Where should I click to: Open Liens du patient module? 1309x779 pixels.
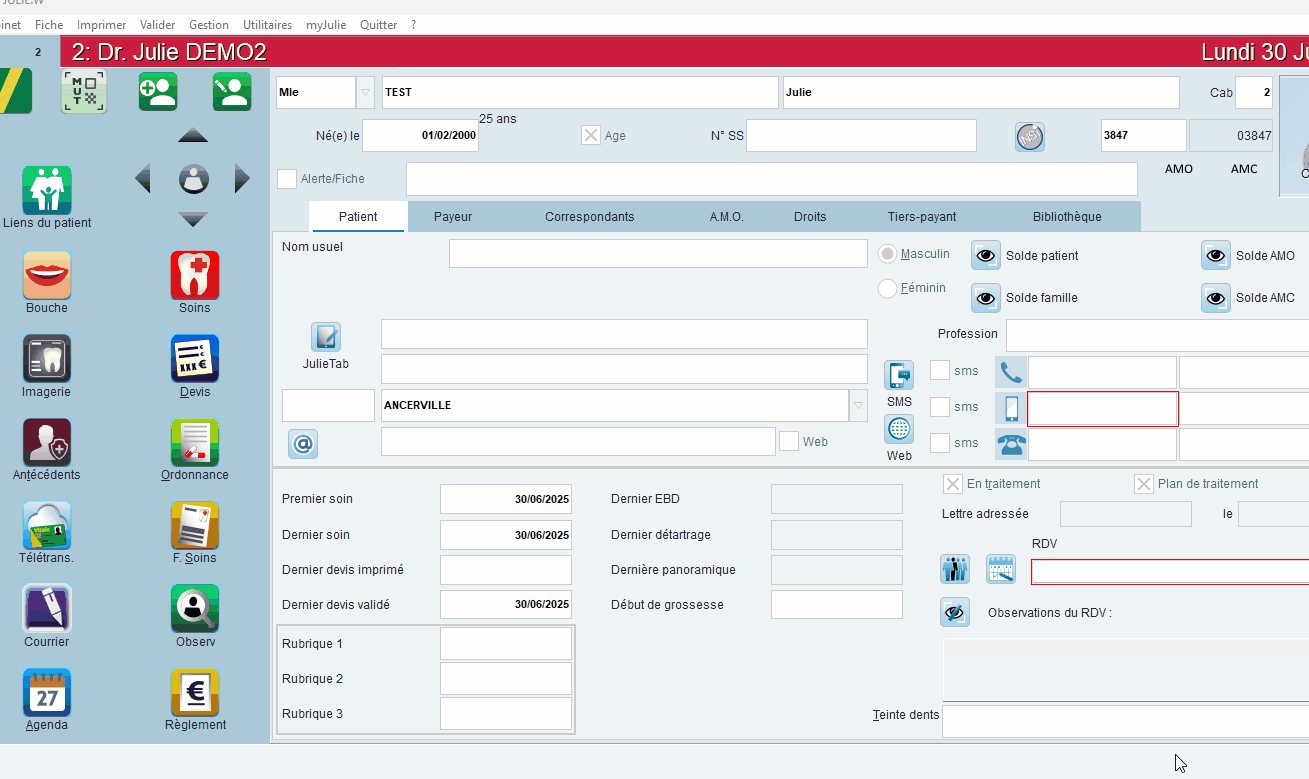pyautogui.click(x=47, y=190)
